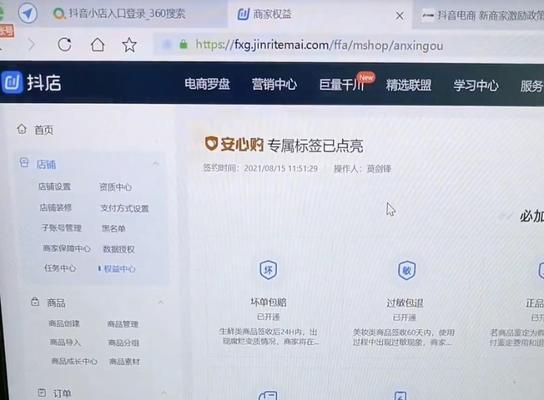Viewport: 544px width, 400px height.
Task: Click the 店铺 shop icon in sidebar
Action: [24, 162]
